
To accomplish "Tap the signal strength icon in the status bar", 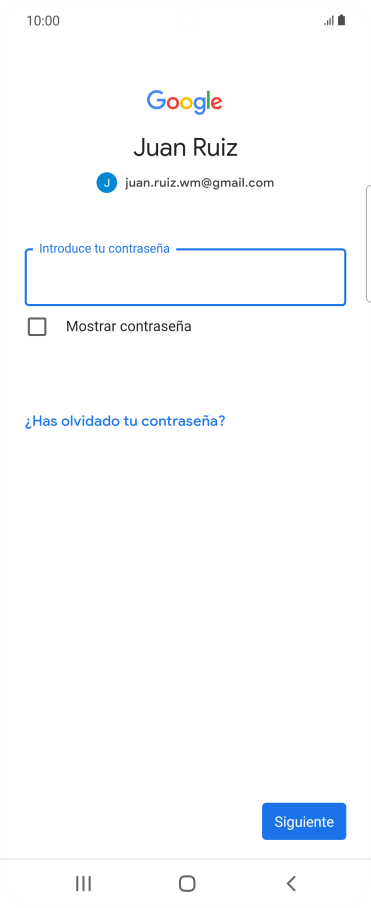I will (x=329, y=21).
